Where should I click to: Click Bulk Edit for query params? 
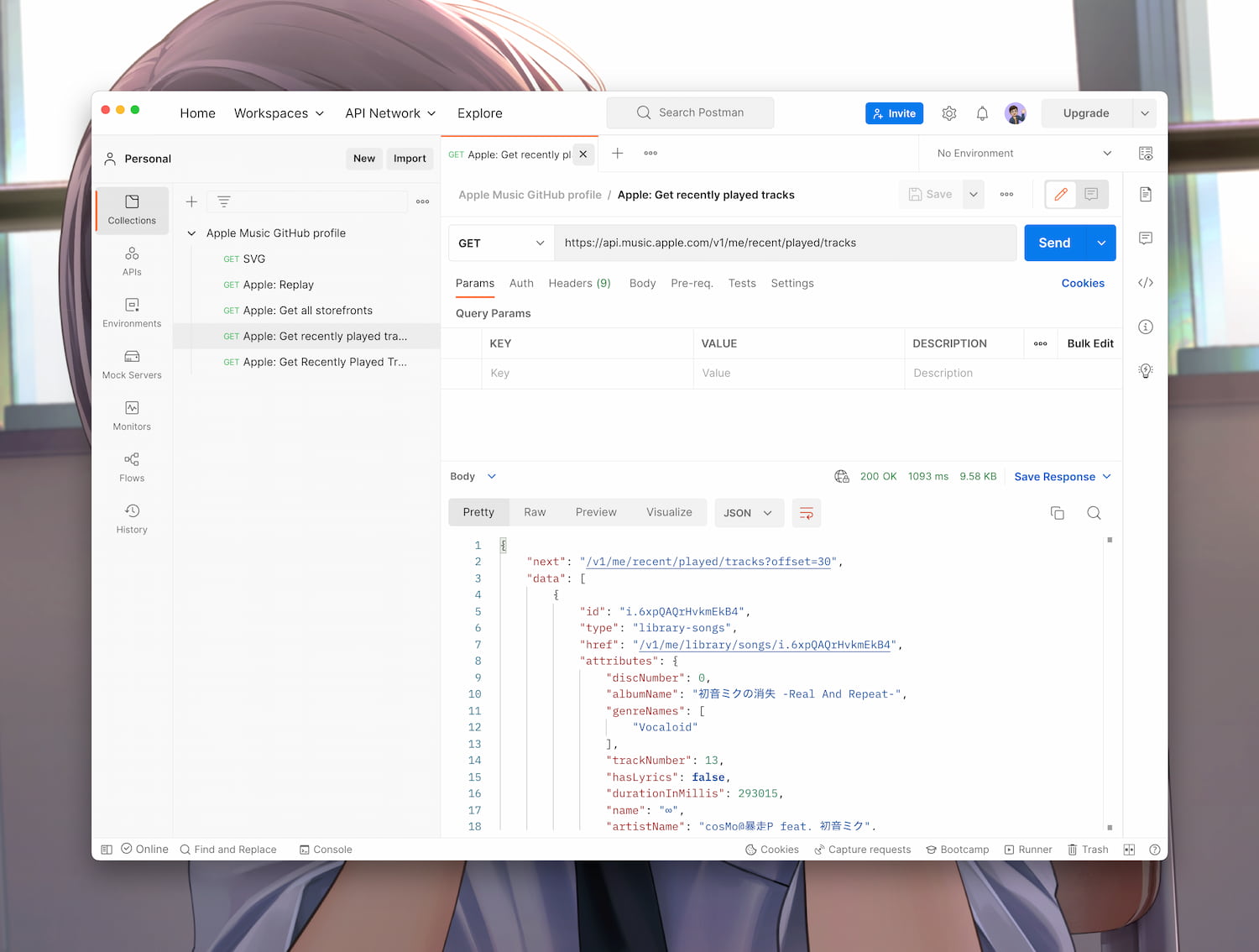tap(1090, 343)
